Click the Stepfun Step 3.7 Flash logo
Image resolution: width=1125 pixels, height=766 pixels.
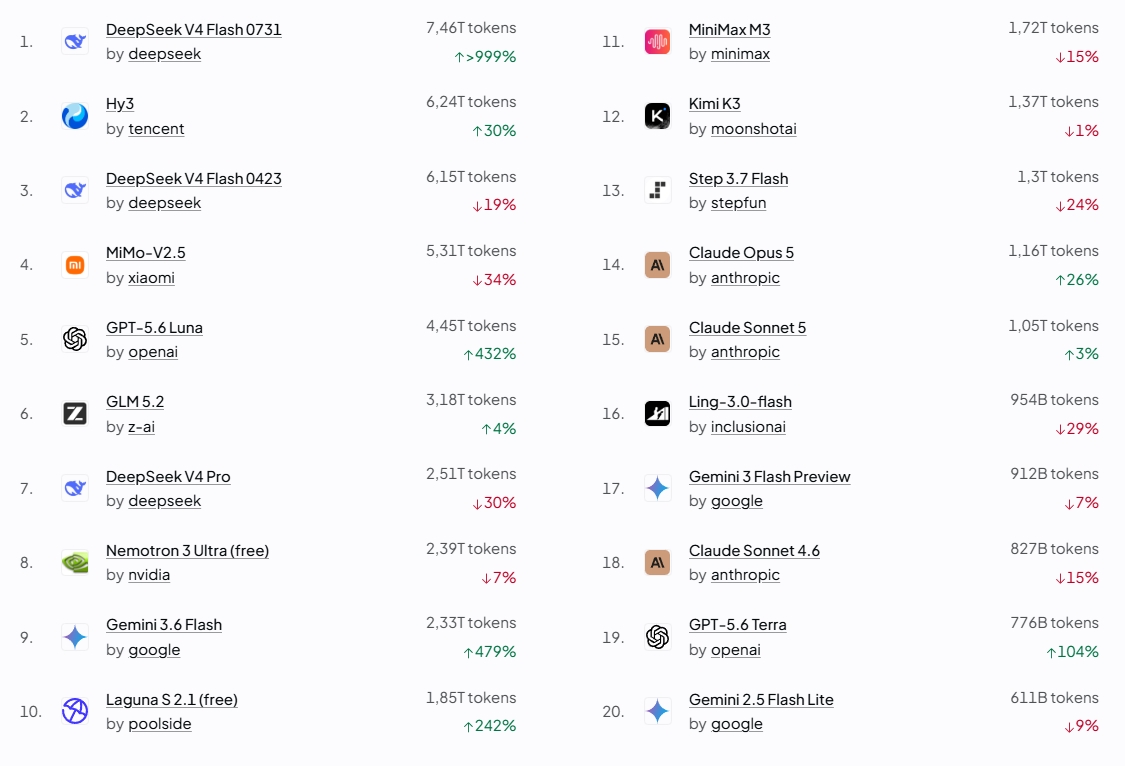click(657, 190)
